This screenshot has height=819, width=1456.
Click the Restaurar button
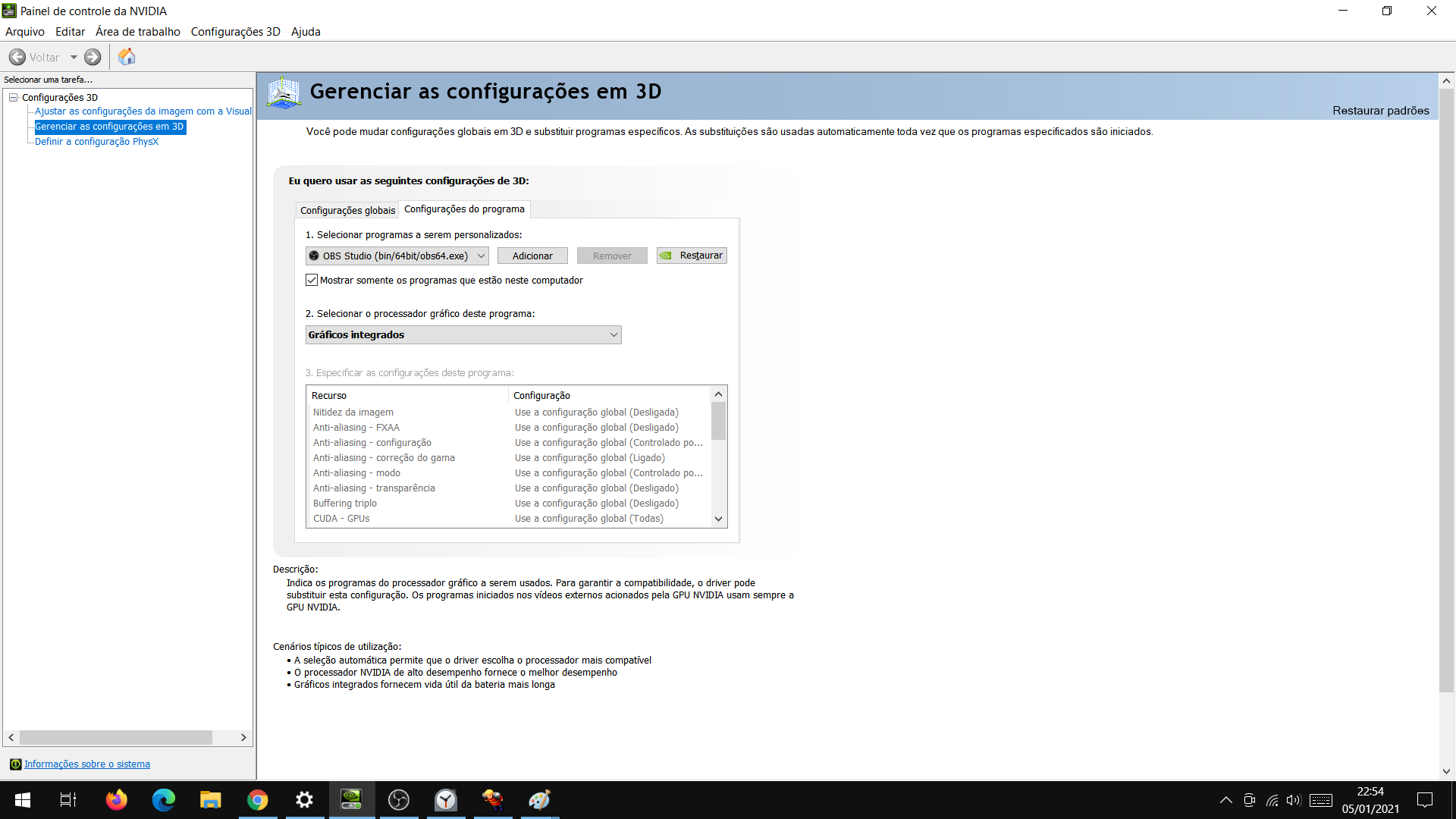coord(692,256)
